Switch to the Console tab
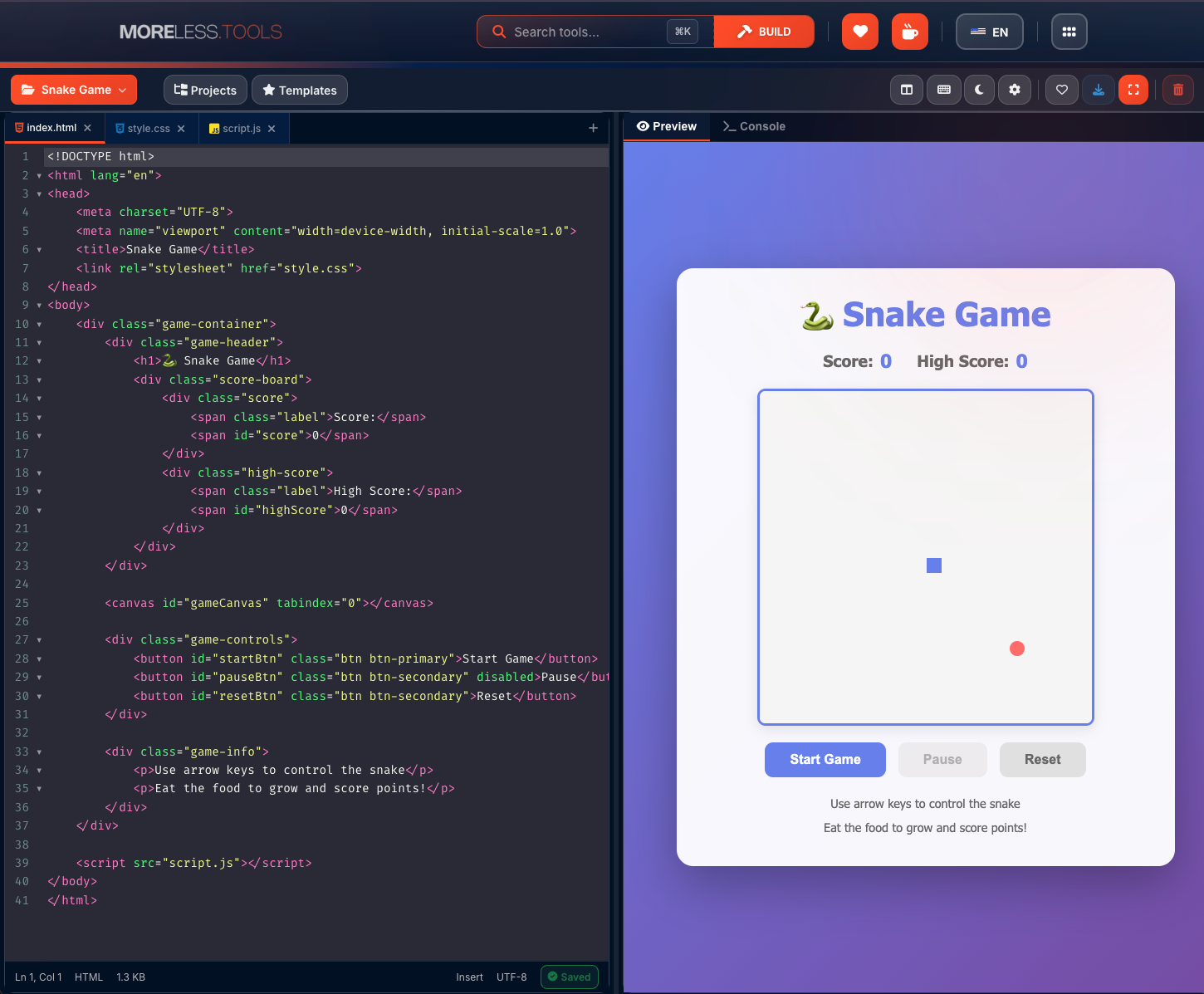Image resolution: width=1204 pixels, height=994 pixels. 754,126
